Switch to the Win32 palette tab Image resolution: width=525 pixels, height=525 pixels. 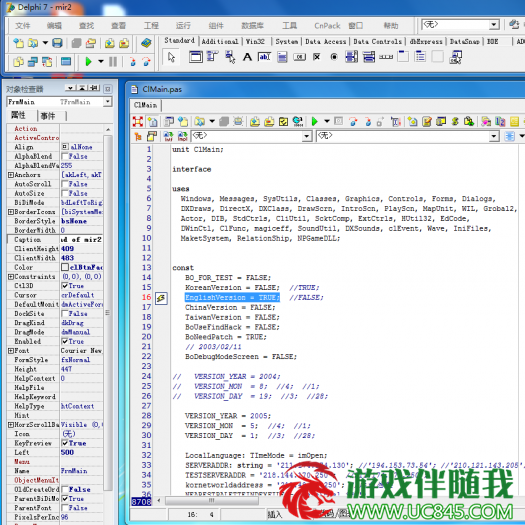255,41
